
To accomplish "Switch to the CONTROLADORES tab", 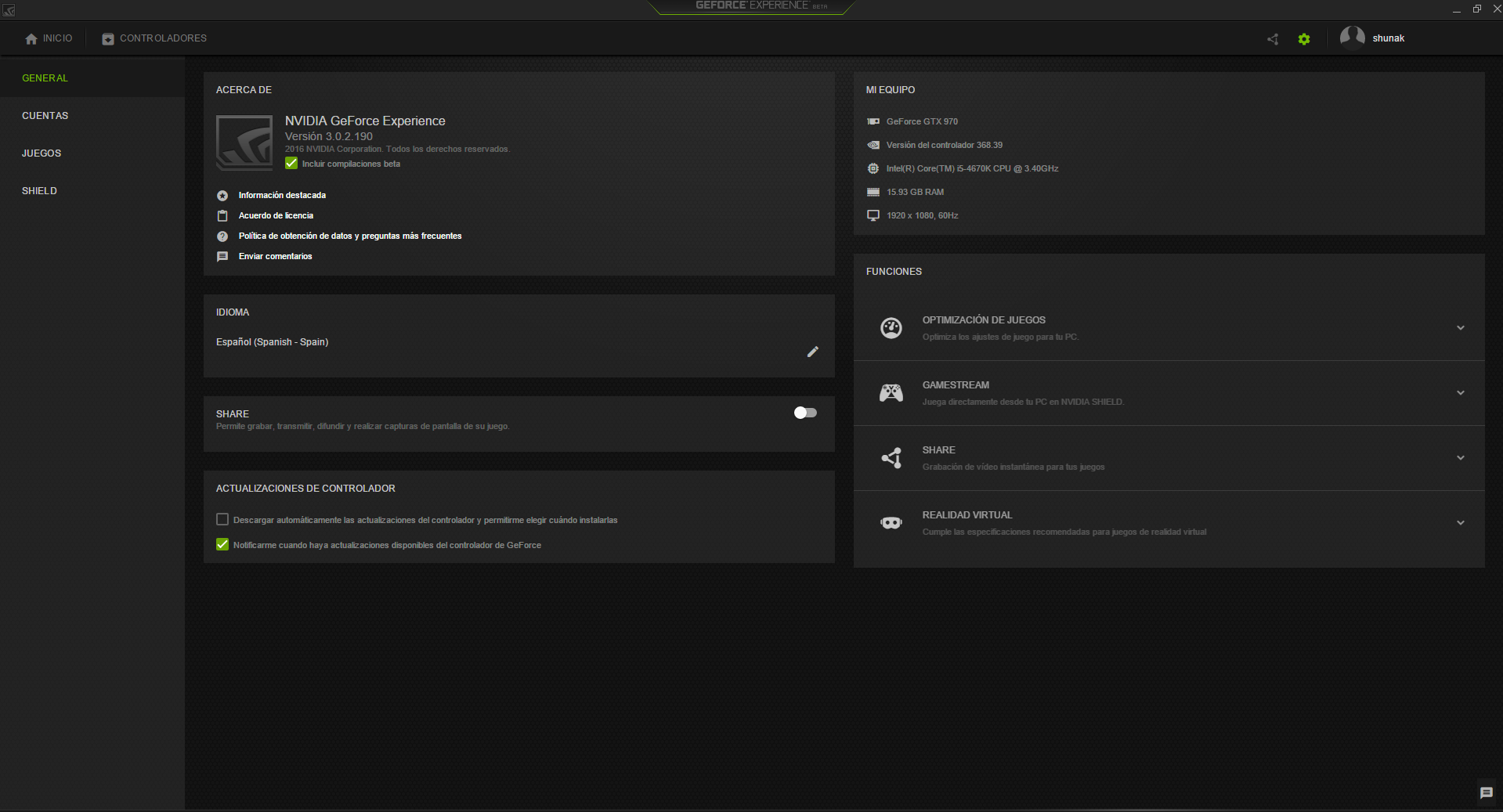I will [x=154, y=38].
